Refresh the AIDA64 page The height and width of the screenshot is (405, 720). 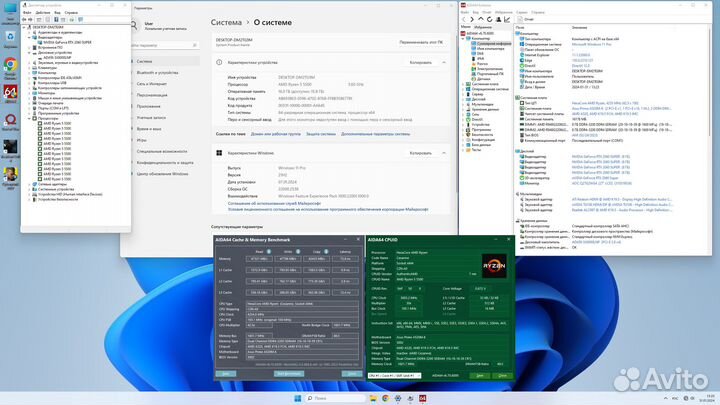[x=489, y=19]
